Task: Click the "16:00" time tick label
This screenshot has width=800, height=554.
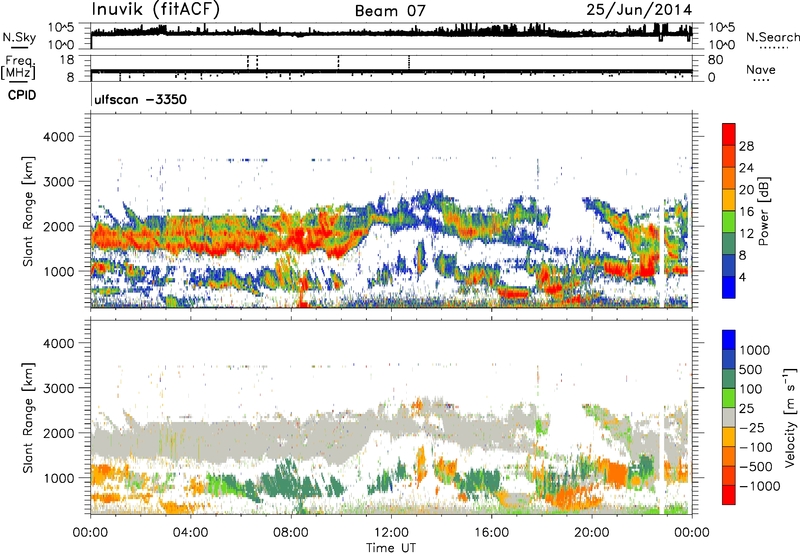Action: pos(491,533)
